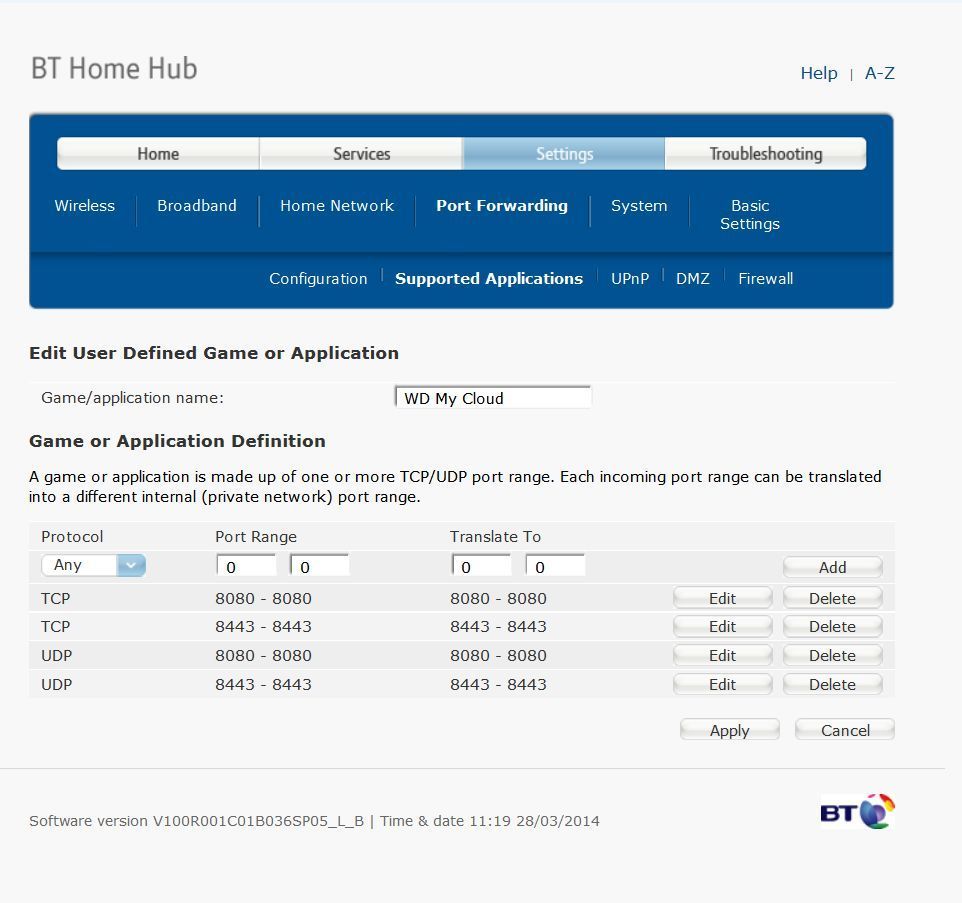Click the Software version text in footer
This screenshot has width=962, height=903.
coord(196,821)
